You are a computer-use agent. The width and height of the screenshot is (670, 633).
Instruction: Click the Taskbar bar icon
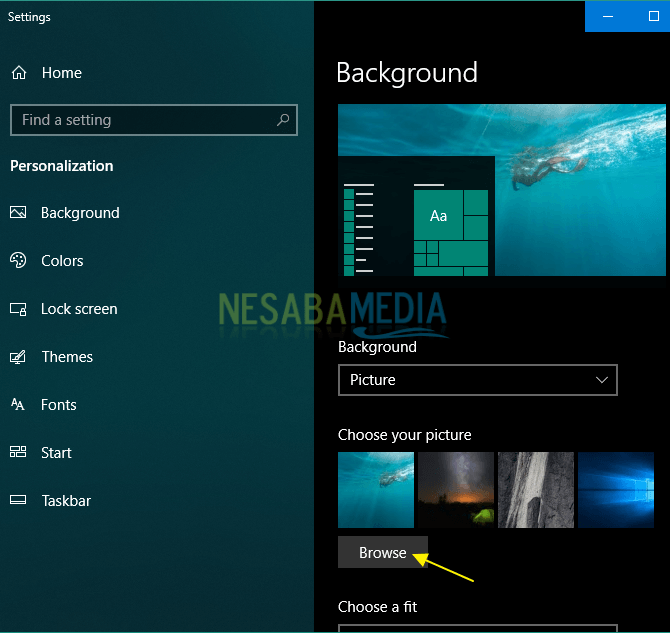point(18,500)
